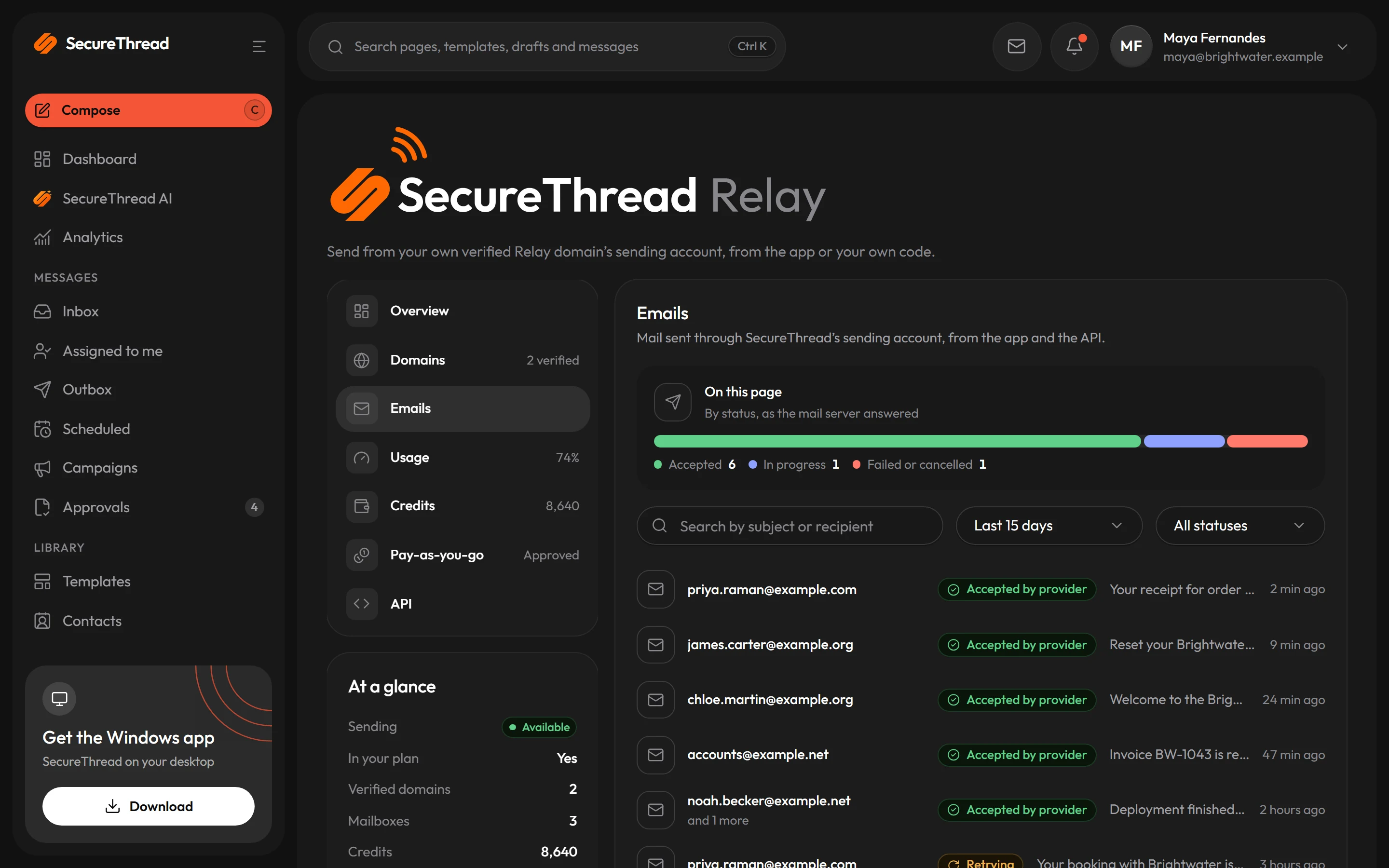Open the Dashboard page
The height and width of the screenshot is (868, 1389).
148,159
